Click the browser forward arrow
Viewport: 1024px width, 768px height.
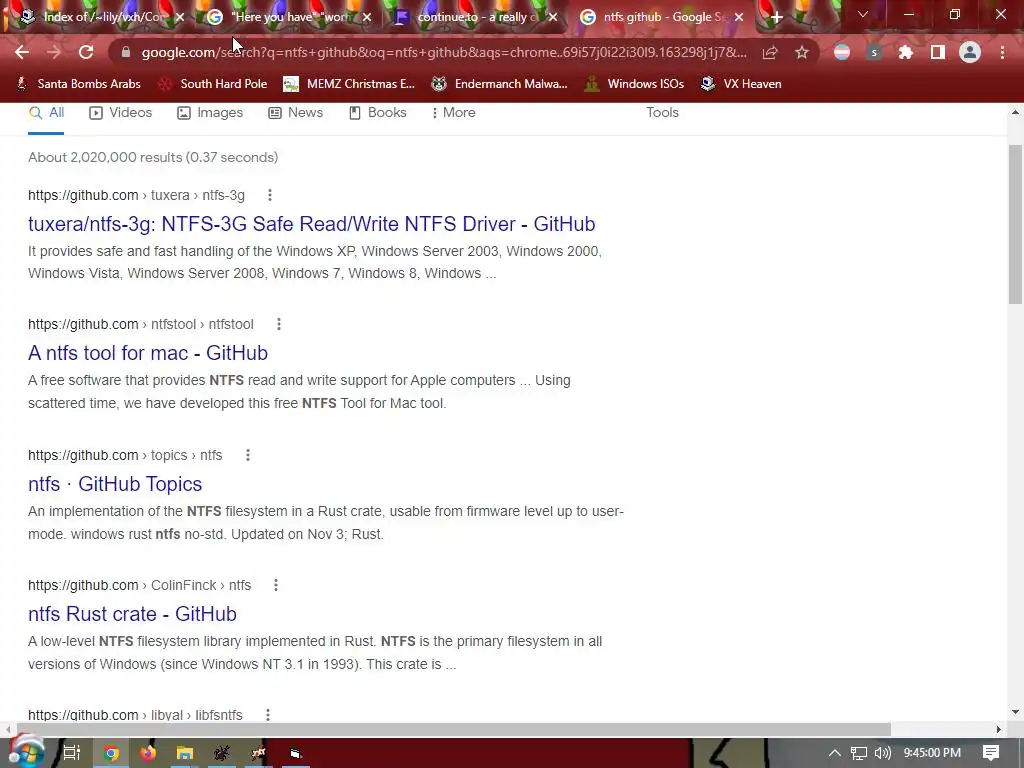(54, 52)
